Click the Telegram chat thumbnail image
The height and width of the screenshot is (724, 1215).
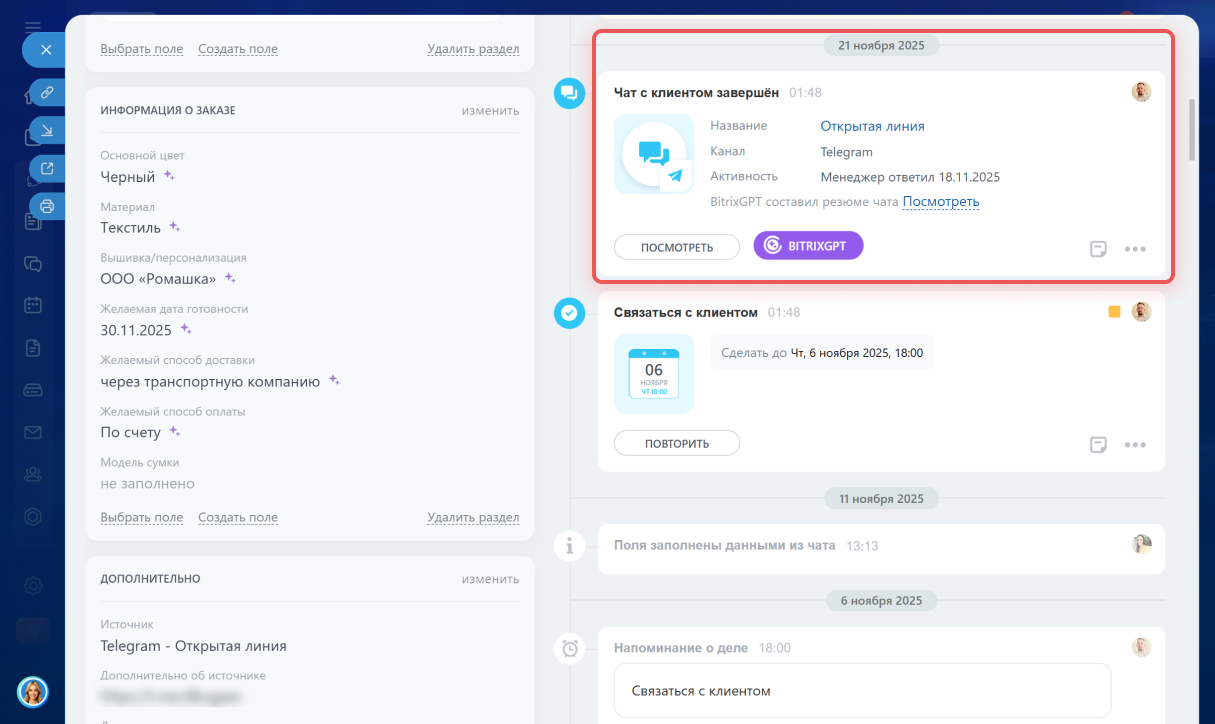(x=654, y=154)
